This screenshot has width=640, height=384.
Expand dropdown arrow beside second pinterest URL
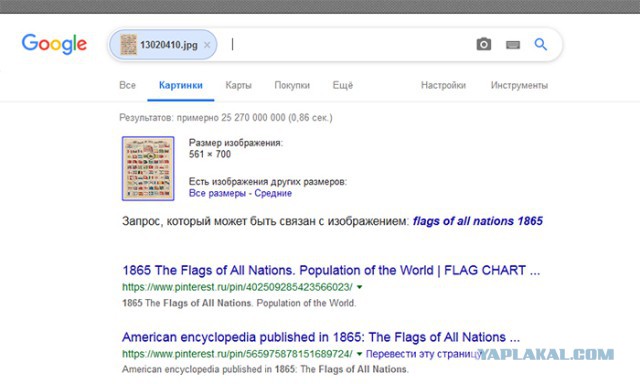[x=360, y=354]
